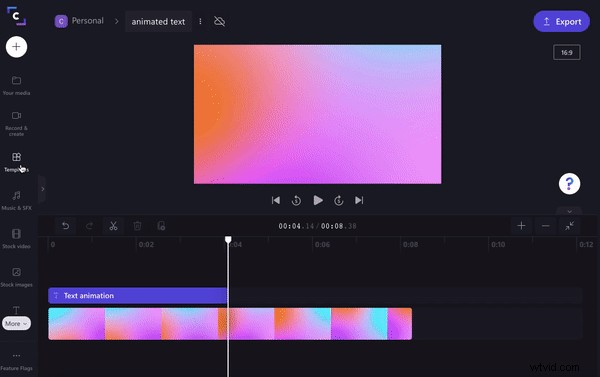Split clip with the scissors tool
Viewport: 600px width, 377px height.
tap(113, 226)
